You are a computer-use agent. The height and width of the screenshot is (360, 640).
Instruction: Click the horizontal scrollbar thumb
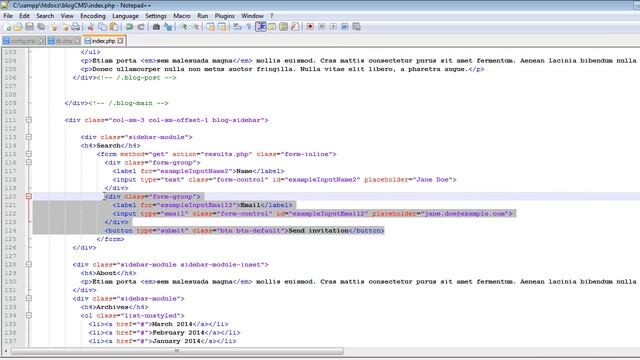[177, 351]
